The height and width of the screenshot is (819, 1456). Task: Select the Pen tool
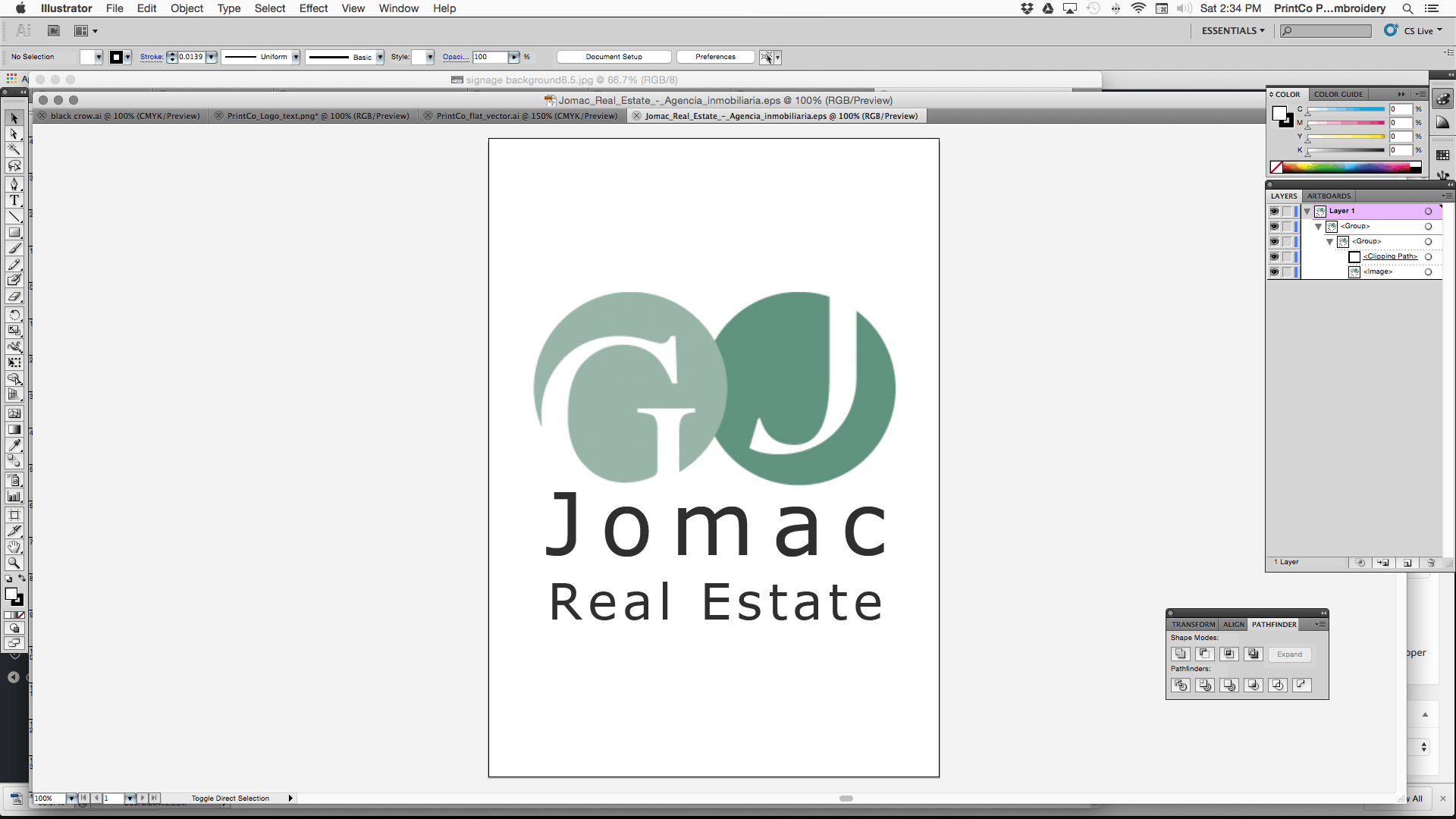(x=14, y=184)
